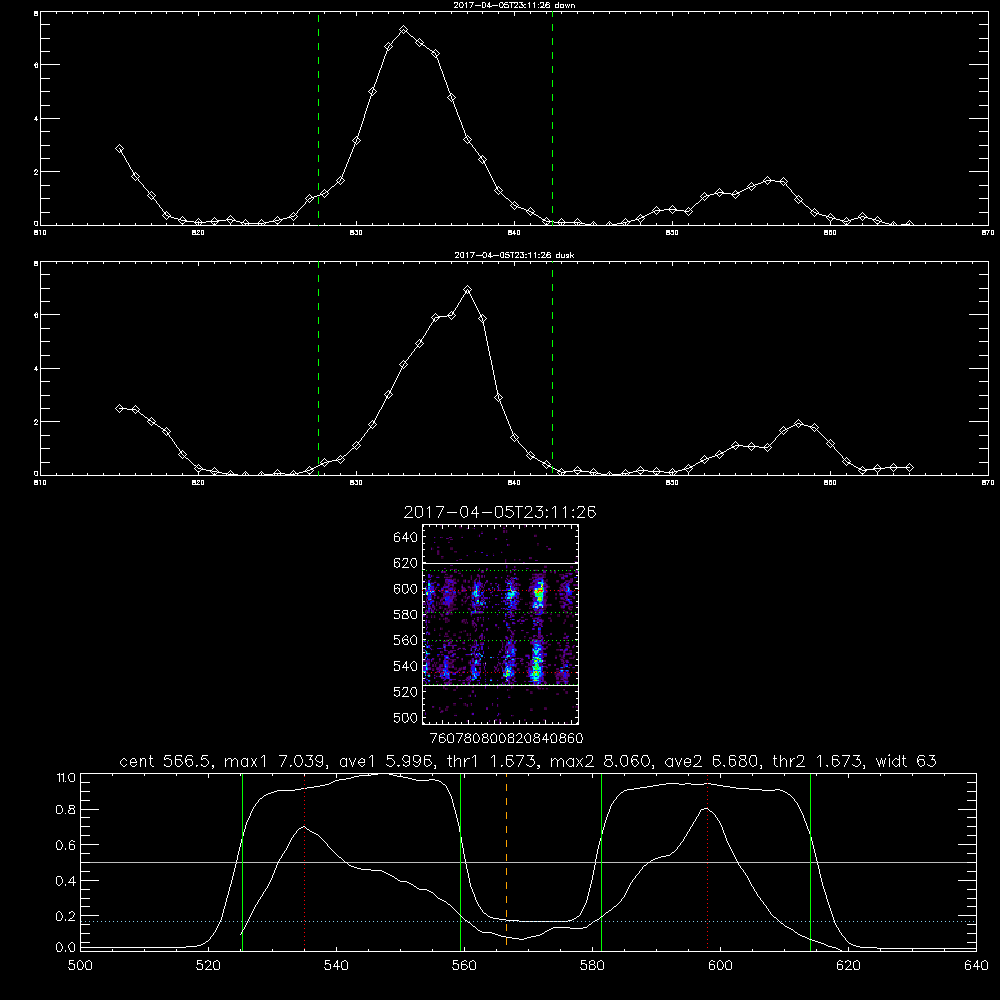Click the 600 label on bottom plot x-axis
Screen dimensions: 1000x1000
point(721,966)
